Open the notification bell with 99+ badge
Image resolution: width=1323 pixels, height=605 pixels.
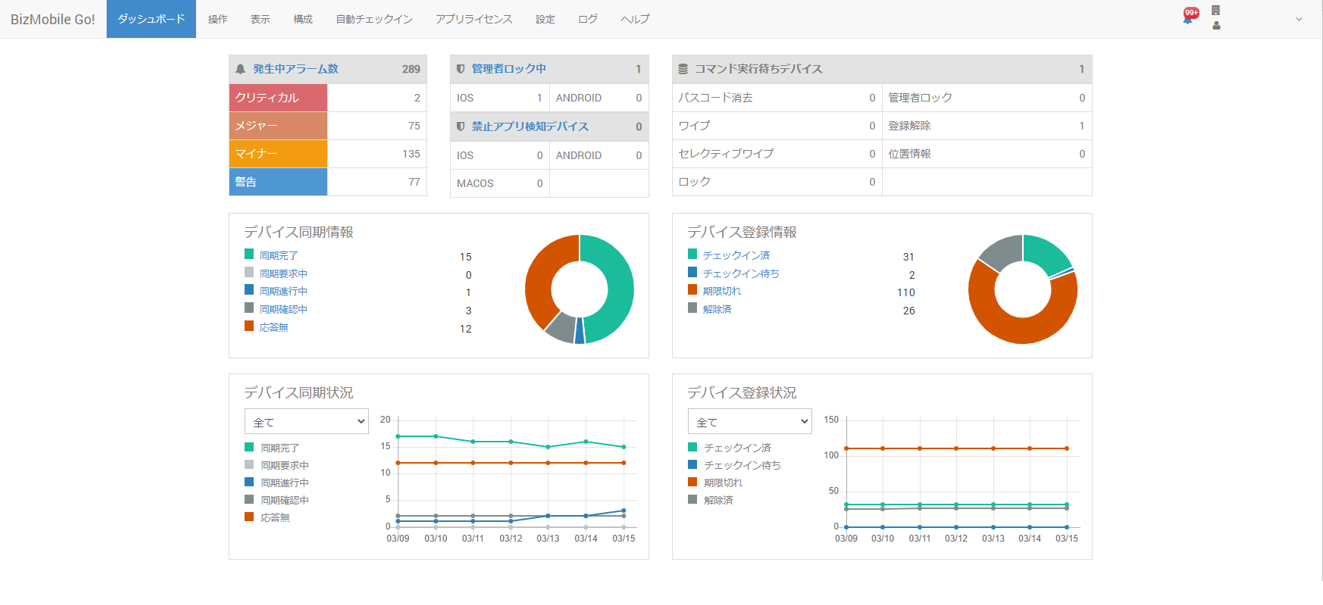coord(1188,18)
